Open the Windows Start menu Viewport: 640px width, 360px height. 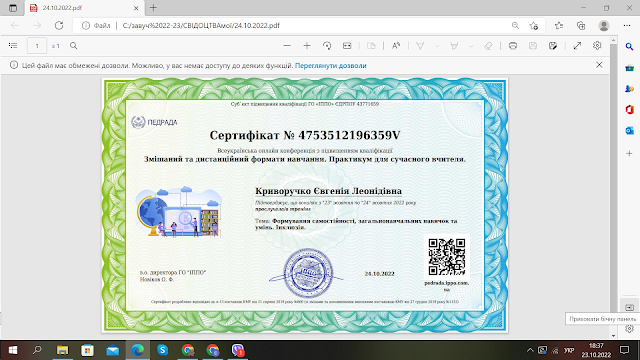coord(13,350)
